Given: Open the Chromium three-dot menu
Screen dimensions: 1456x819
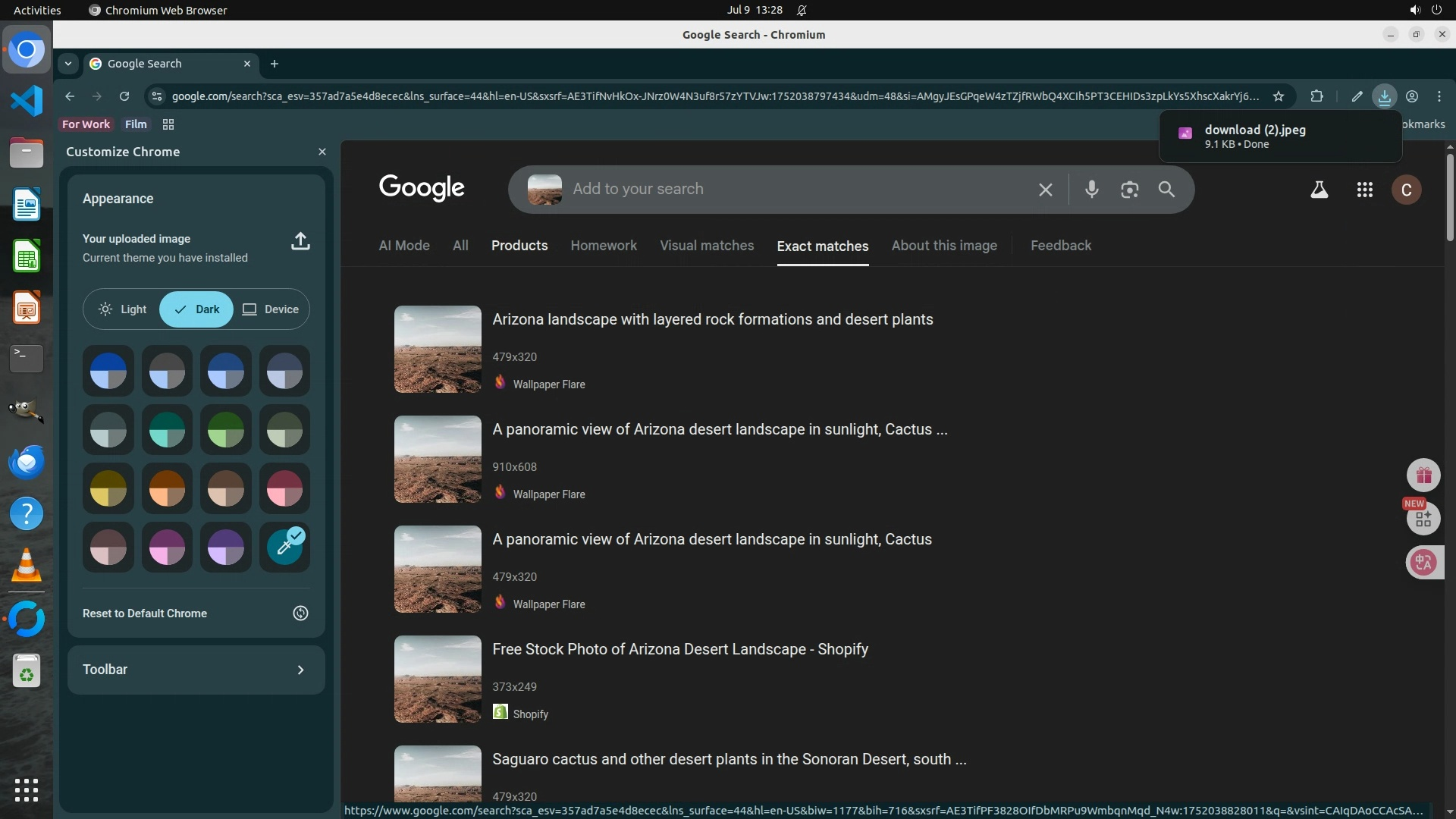Looking at the screenshot, I should click(1439, 96).
